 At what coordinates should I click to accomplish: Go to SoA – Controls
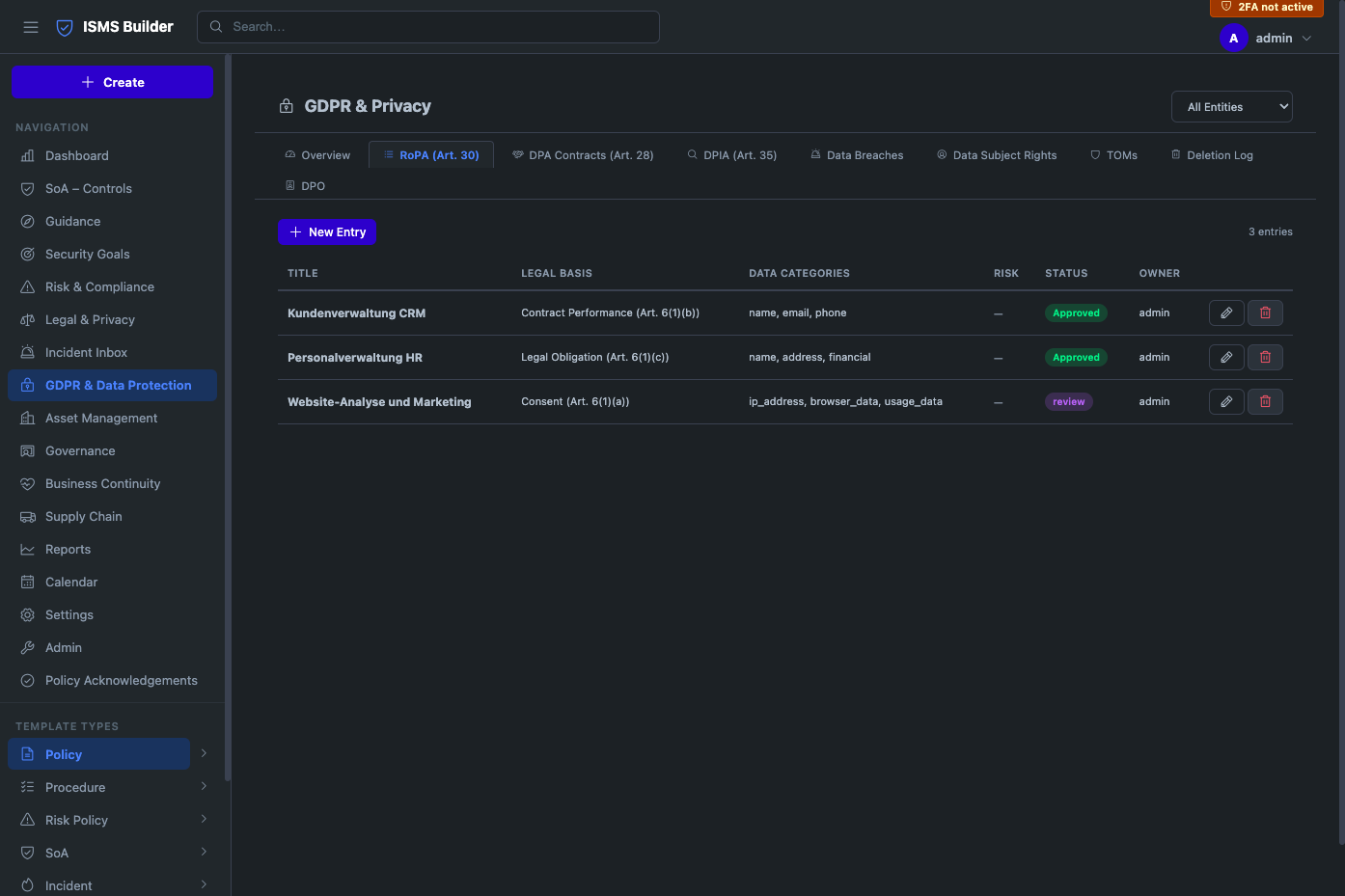click(112, 188)
